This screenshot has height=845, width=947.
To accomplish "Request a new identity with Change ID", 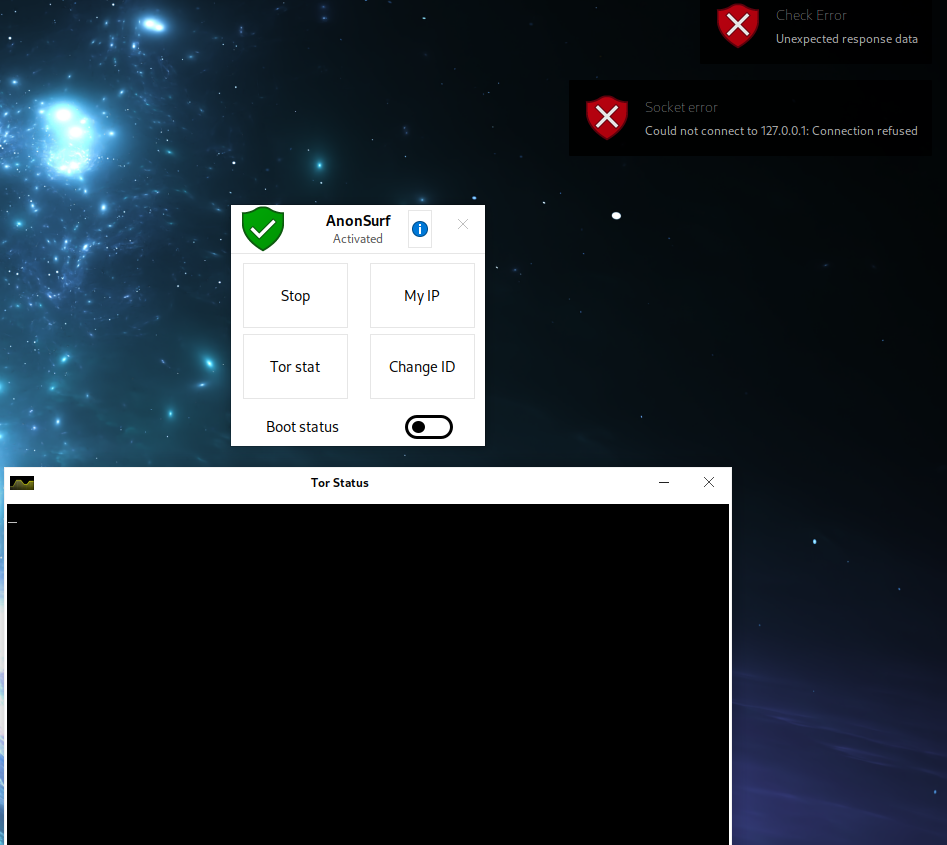I will tap(422, 367).
